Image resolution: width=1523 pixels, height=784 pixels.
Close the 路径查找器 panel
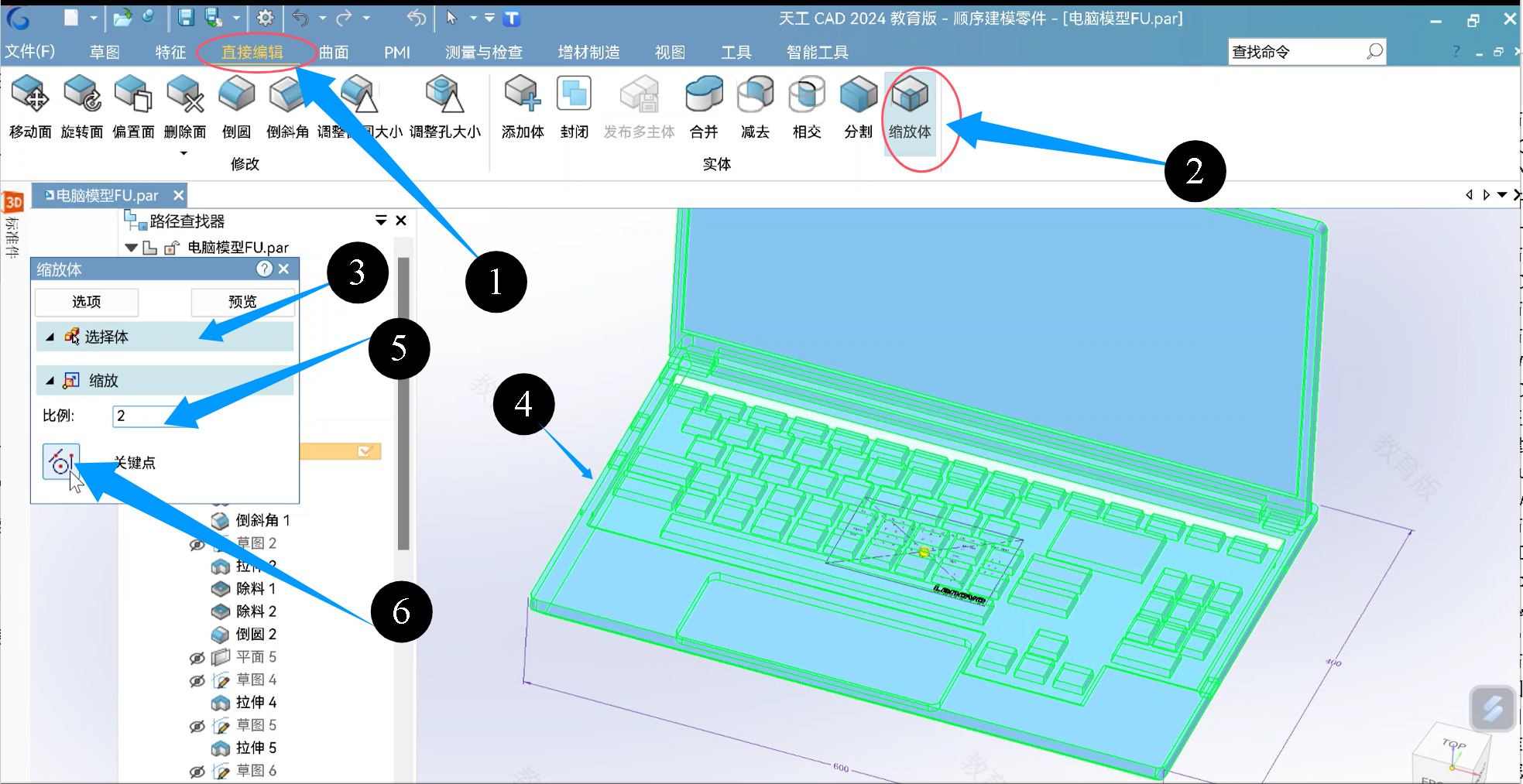click(401, 221)
